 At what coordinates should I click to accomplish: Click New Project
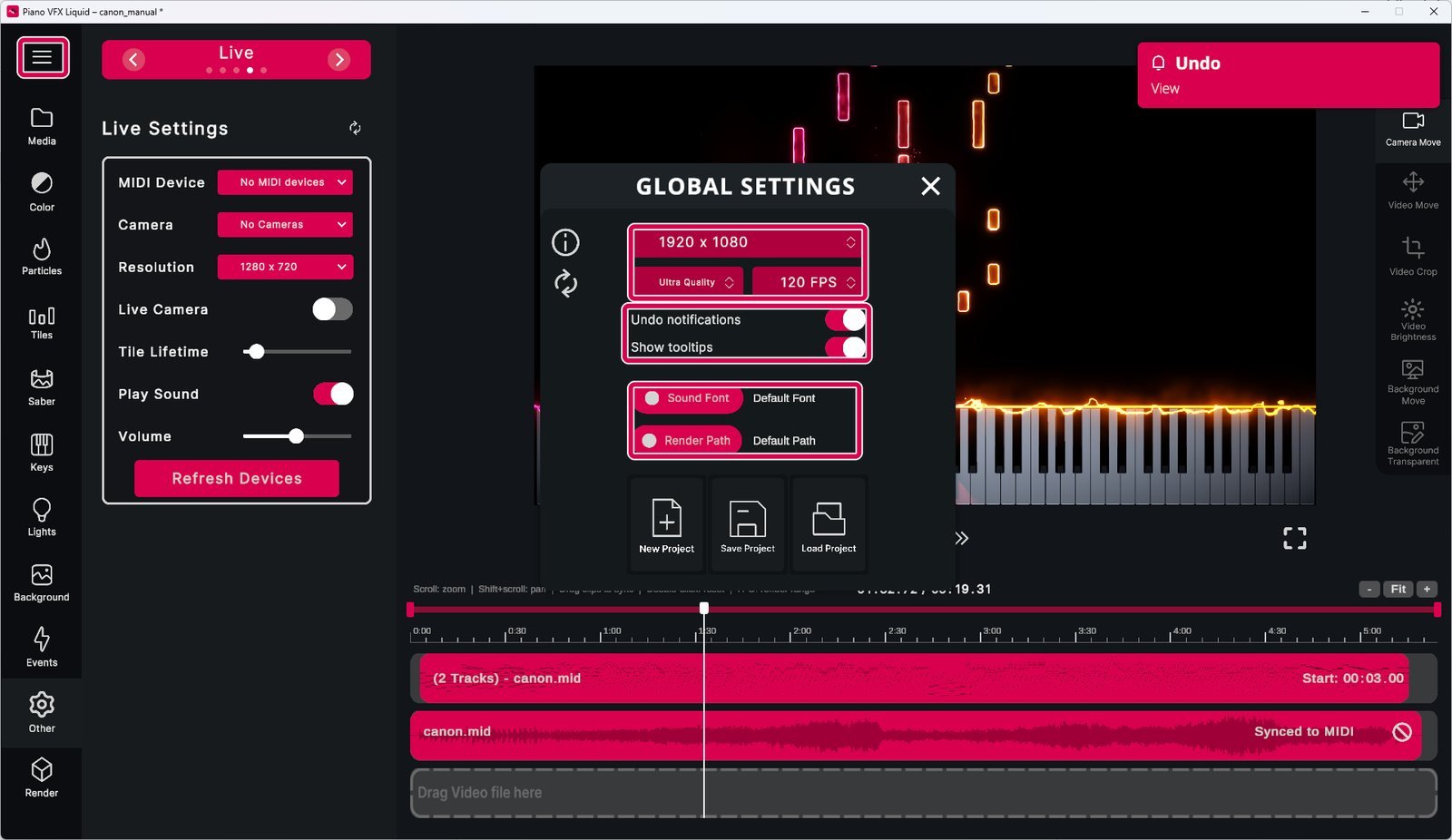point(666,525)
